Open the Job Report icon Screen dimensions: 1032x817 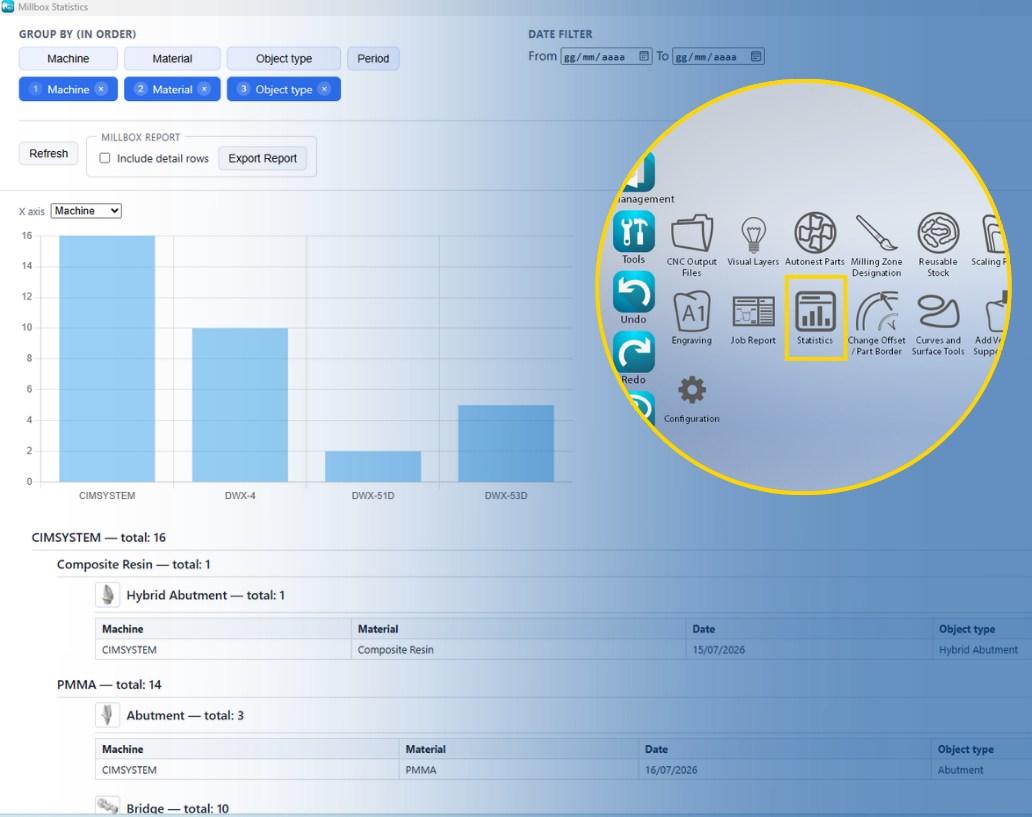pos(753,311)
